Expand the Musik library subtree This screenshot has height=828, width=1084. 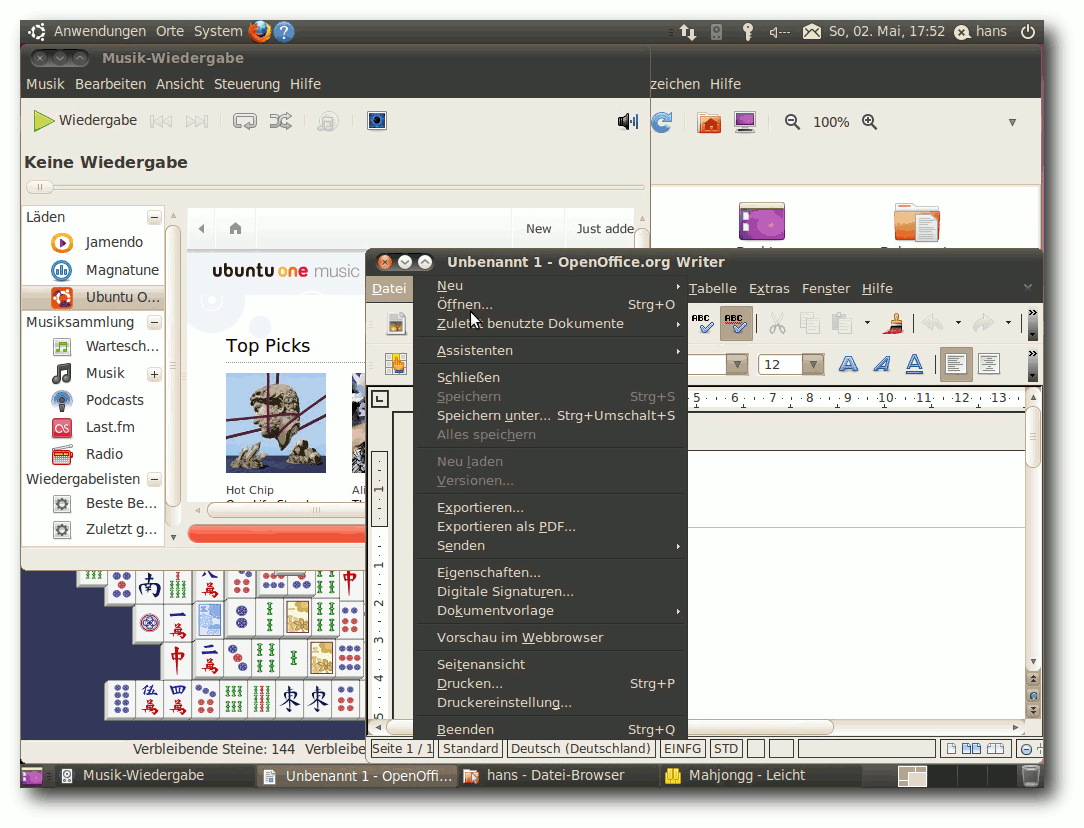154,374
